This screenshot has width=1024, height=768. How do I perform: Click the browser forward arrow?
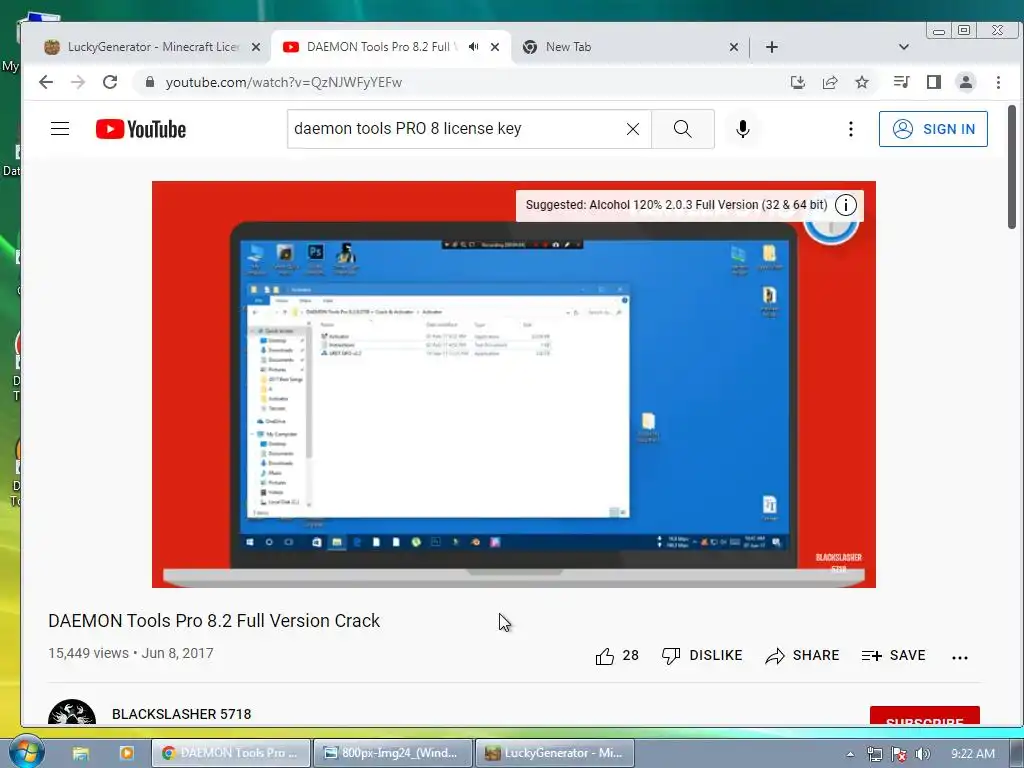coord(78,82)
